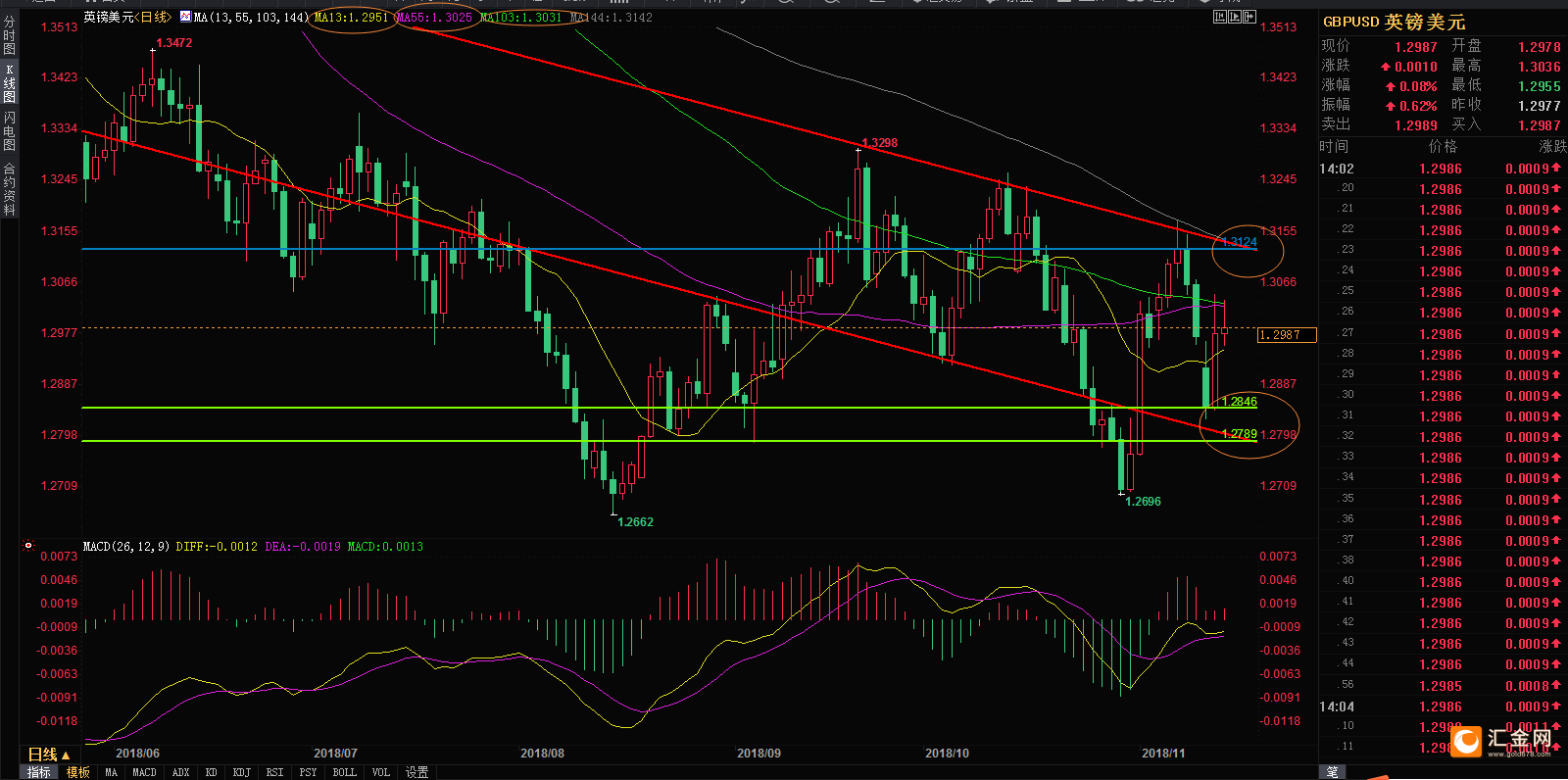
Task: Click the DIFF:-0.0012 value
Action: pos(217,547)
